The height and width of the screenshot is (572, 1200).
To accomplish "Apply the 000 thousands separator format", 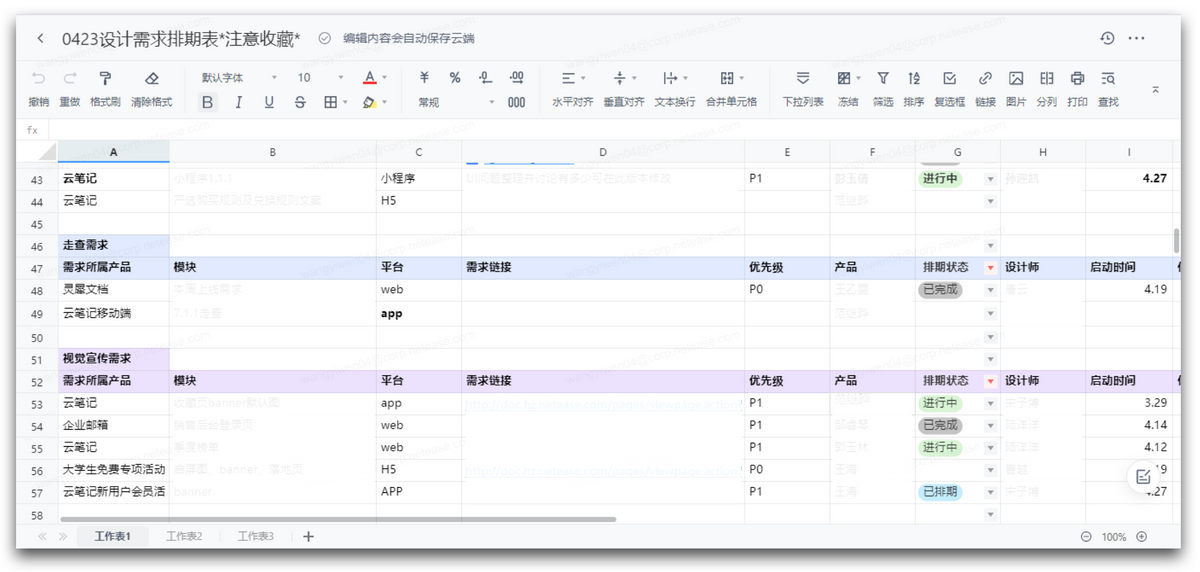I will point(517,102).
